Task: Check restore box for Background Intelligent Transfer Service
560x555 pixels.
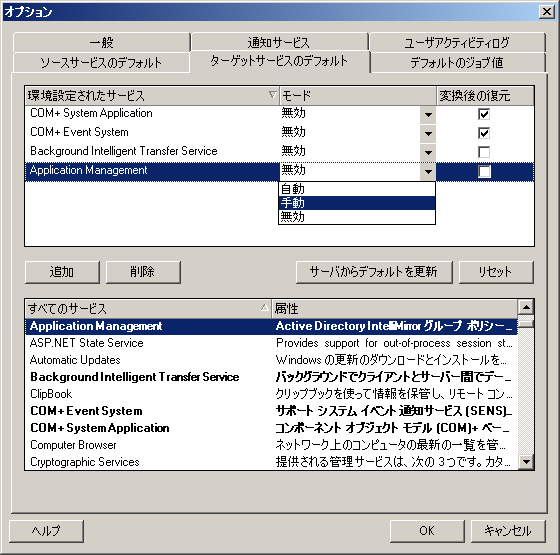Action: pos(484,152)
